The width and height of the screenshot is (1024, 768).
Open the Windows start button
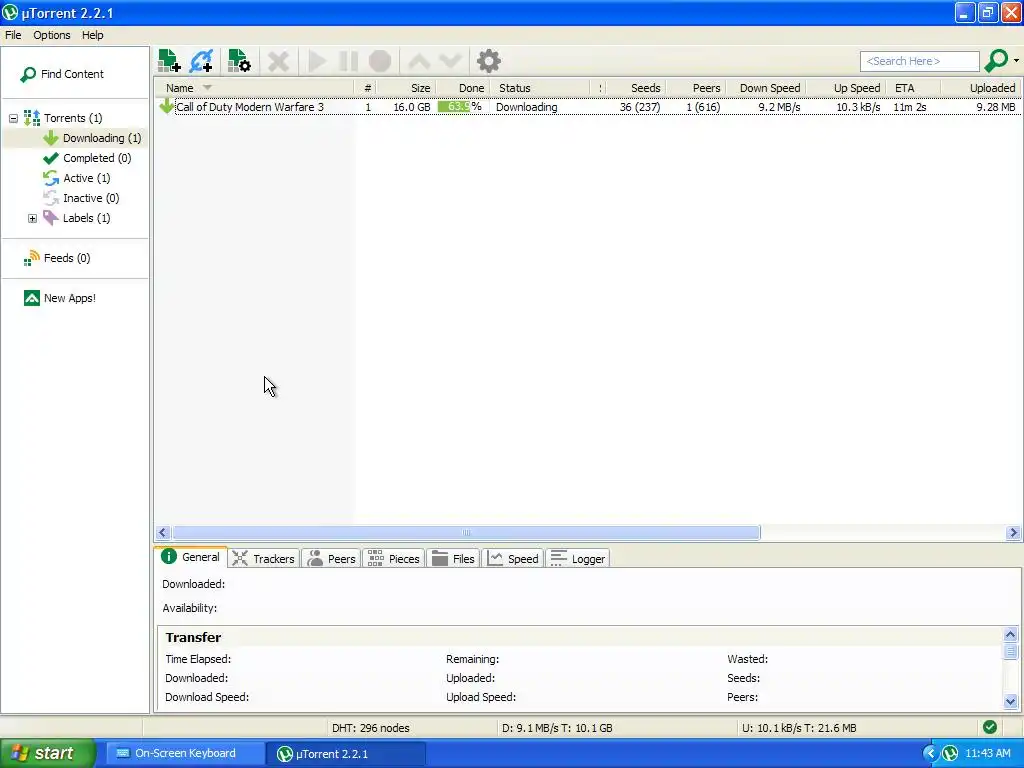[48, 754]
